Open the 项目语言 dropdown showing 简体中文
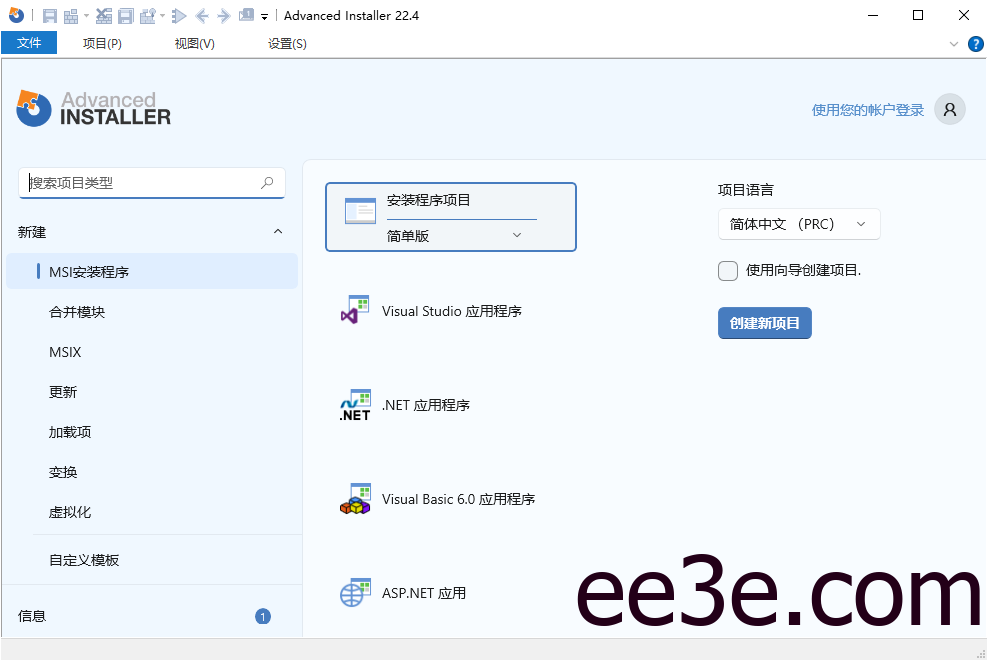The image size is (988, 661). [798, 224]
